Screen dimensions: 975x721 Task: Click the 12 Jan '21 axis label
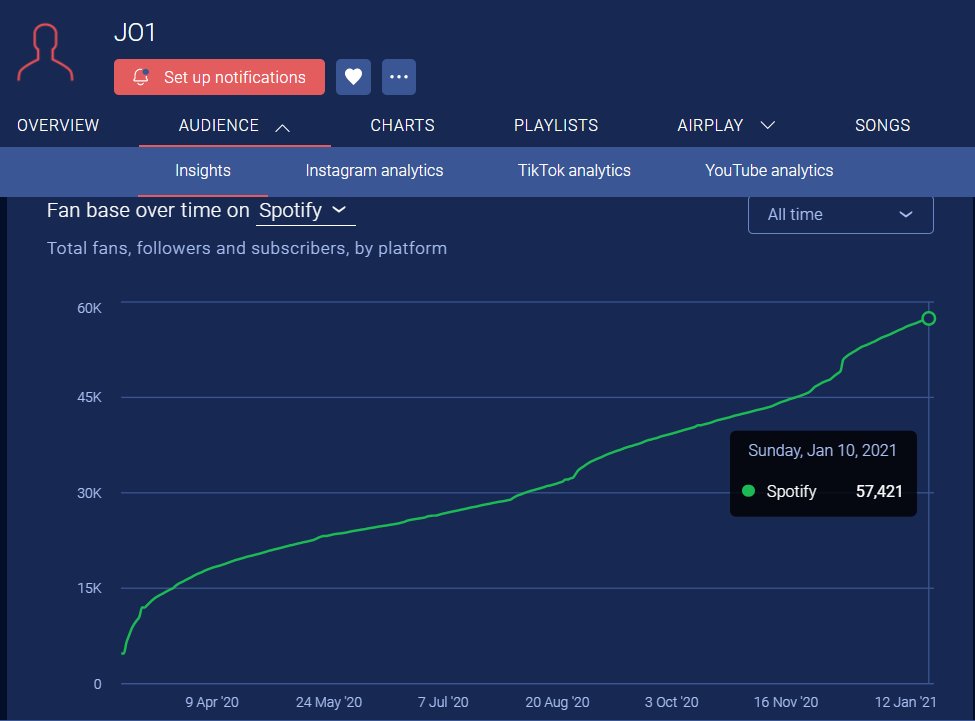(905, 702)
